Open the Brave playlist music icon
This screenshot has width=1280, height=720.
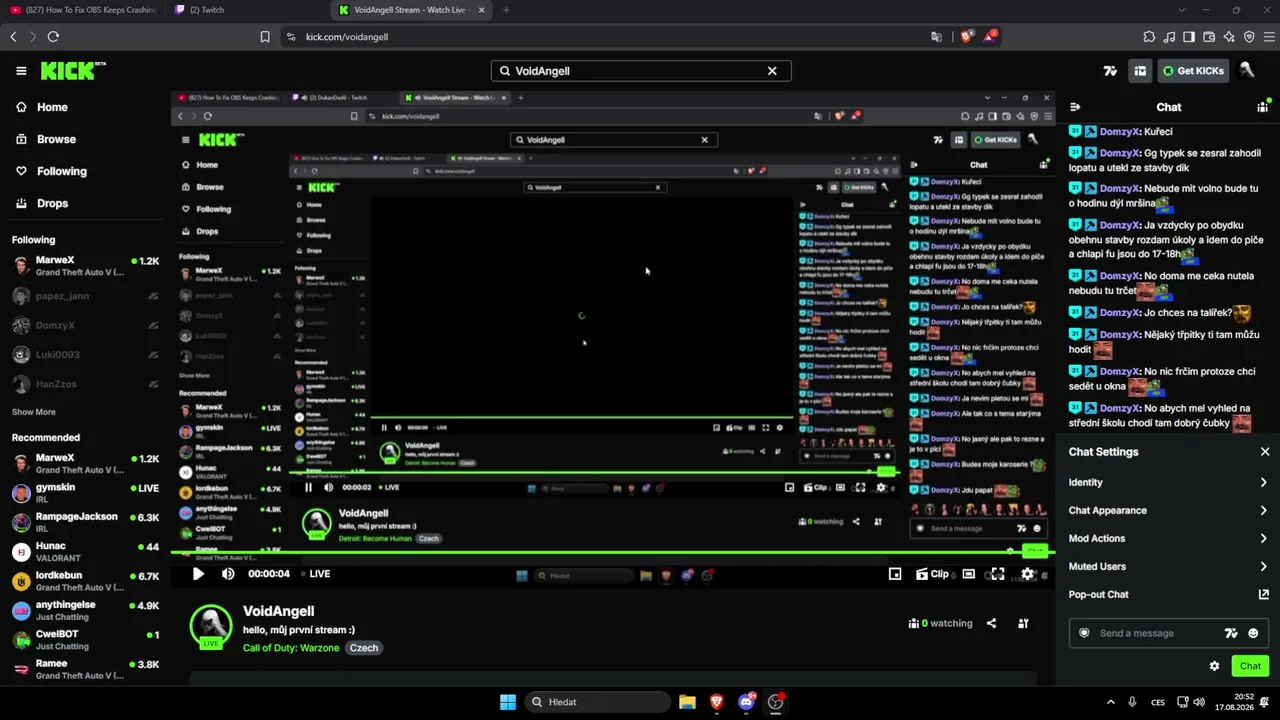click(1169, 37)
